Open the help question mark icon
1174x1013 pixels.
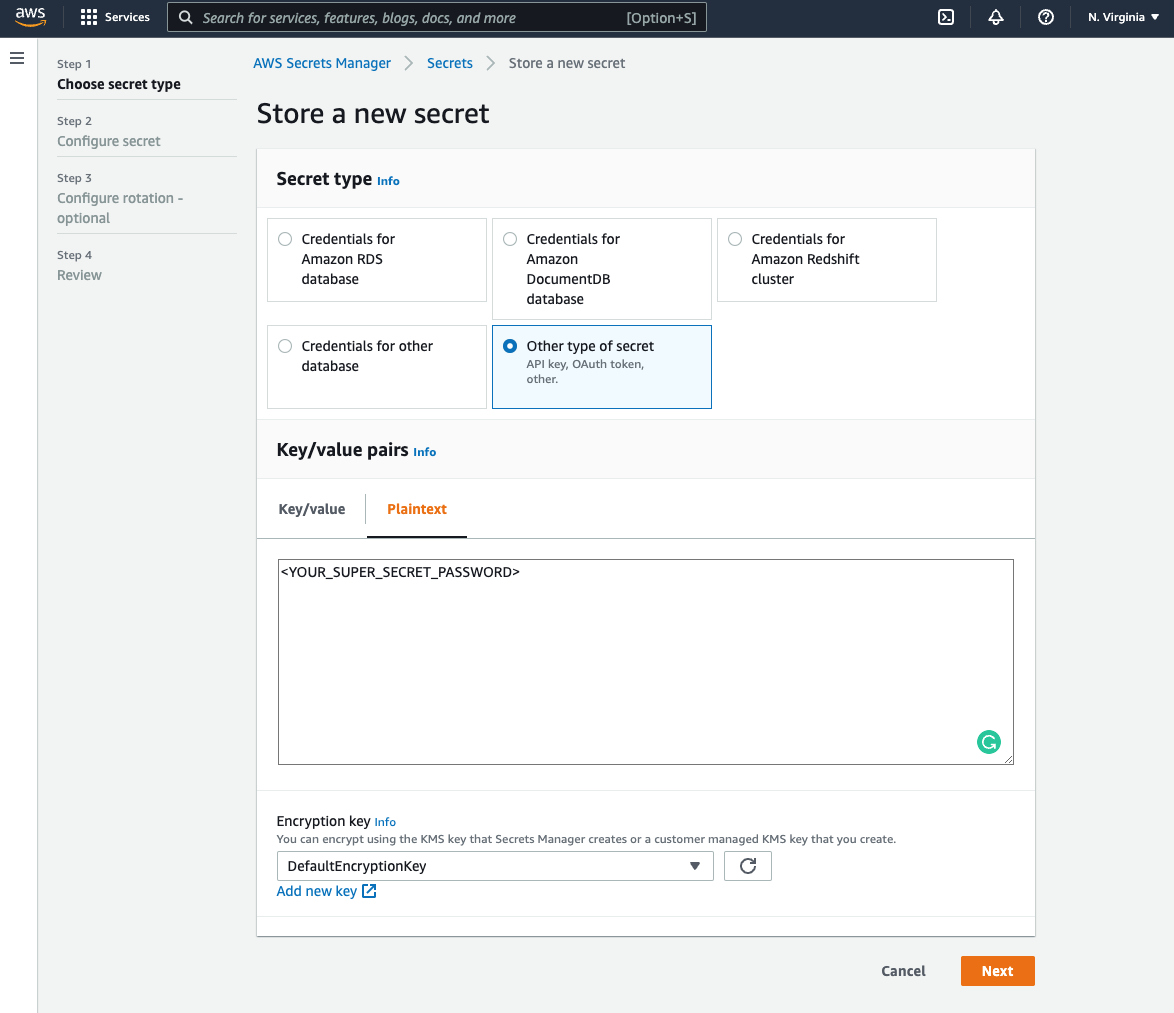click(x=1045, y=17)
